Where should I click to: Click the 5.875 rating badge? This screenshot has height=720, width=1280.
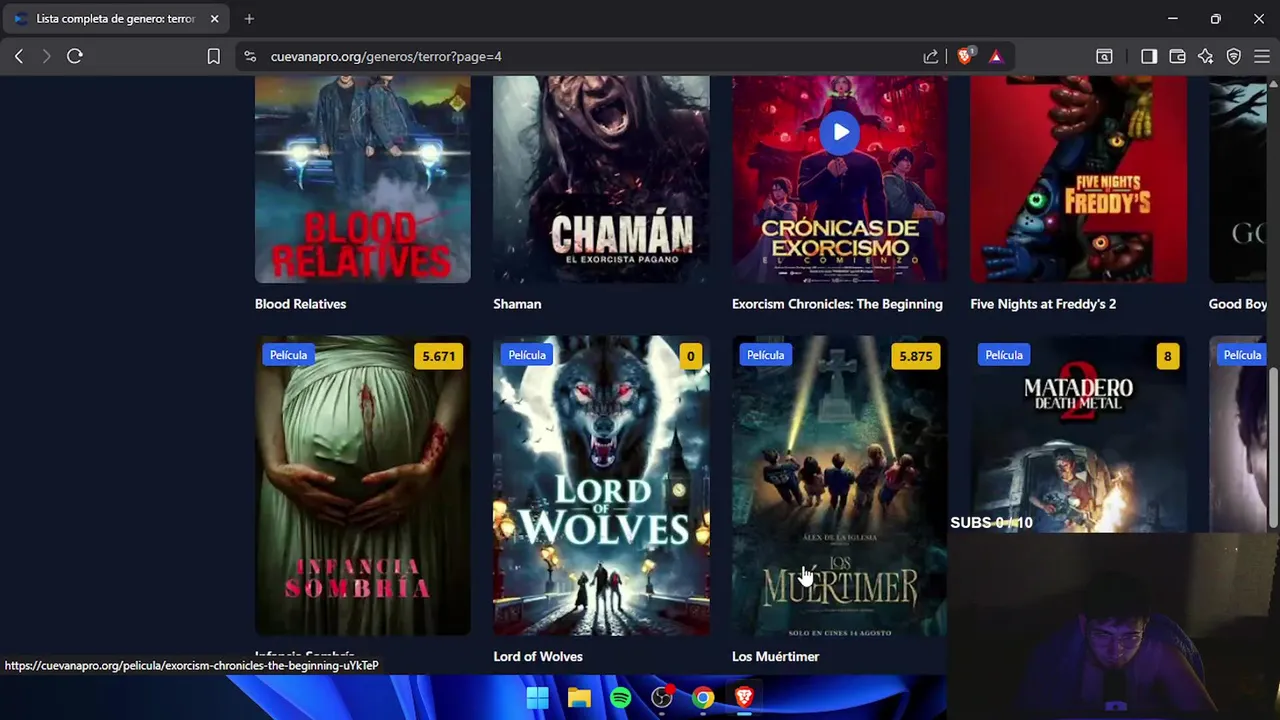[x=915, y=356]
